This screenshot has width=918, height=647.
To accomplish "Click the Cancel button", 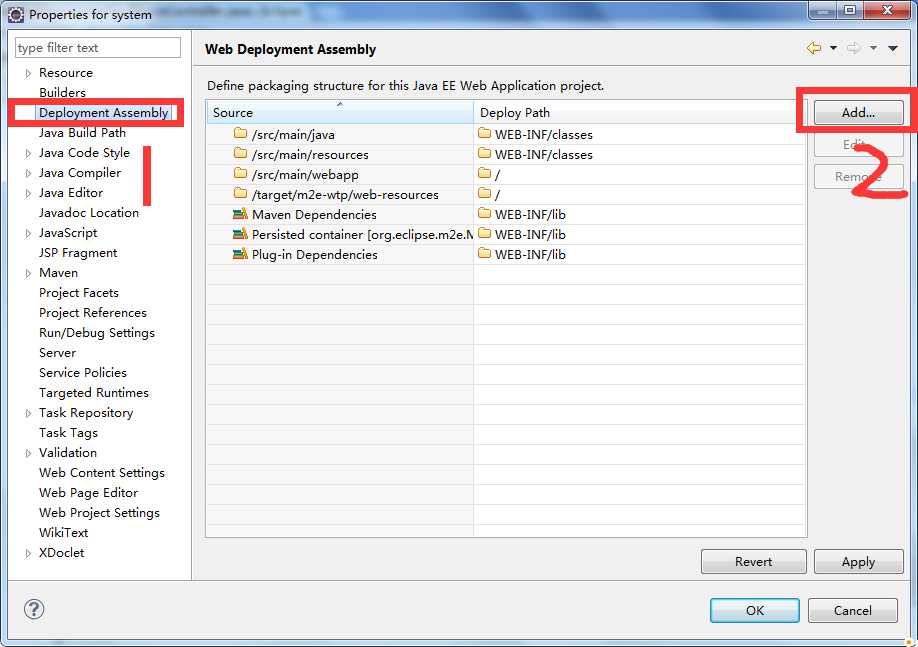I will (x=852, y=610).
